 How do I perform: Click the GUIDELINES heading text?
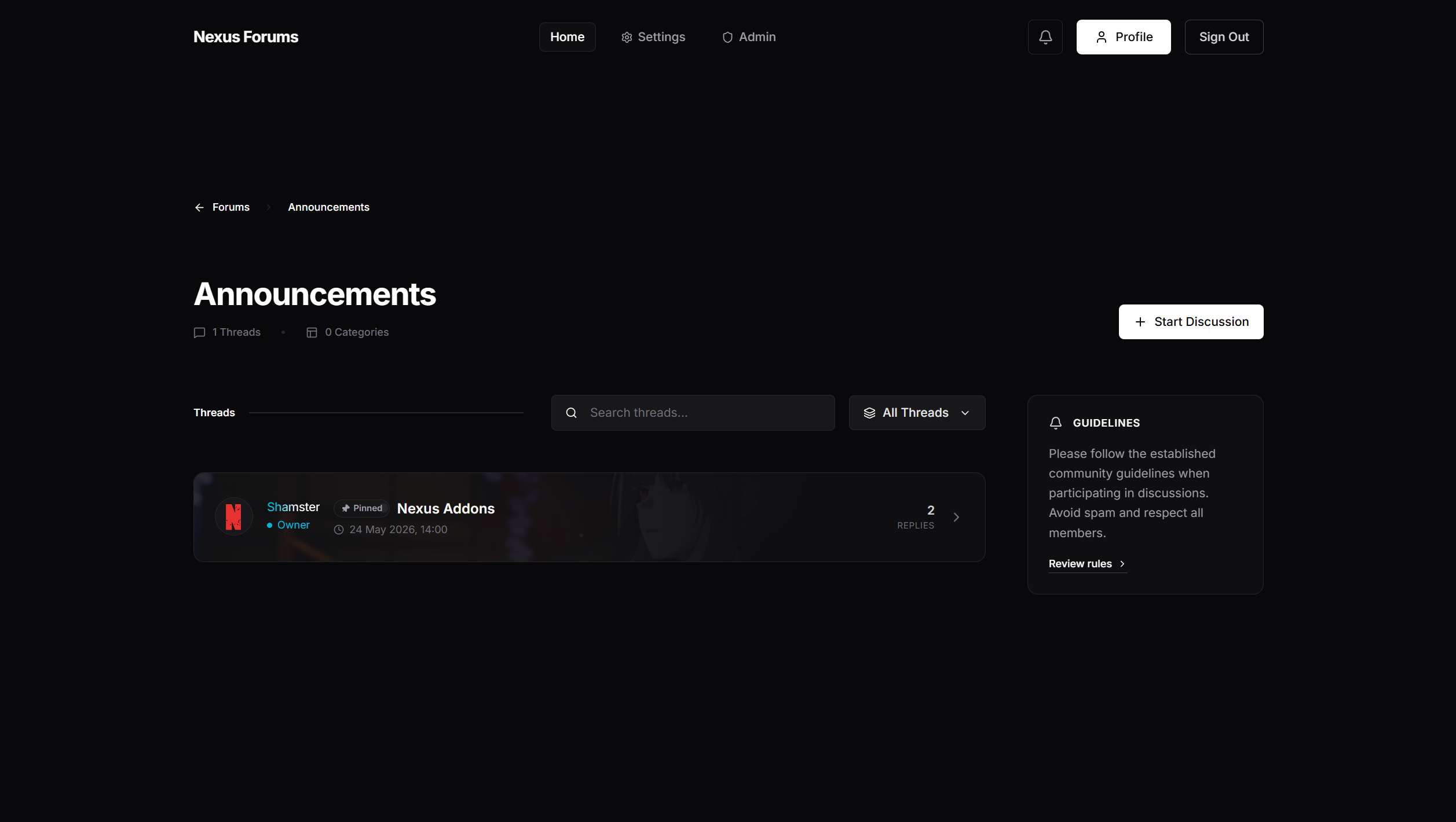(1106, 423)
